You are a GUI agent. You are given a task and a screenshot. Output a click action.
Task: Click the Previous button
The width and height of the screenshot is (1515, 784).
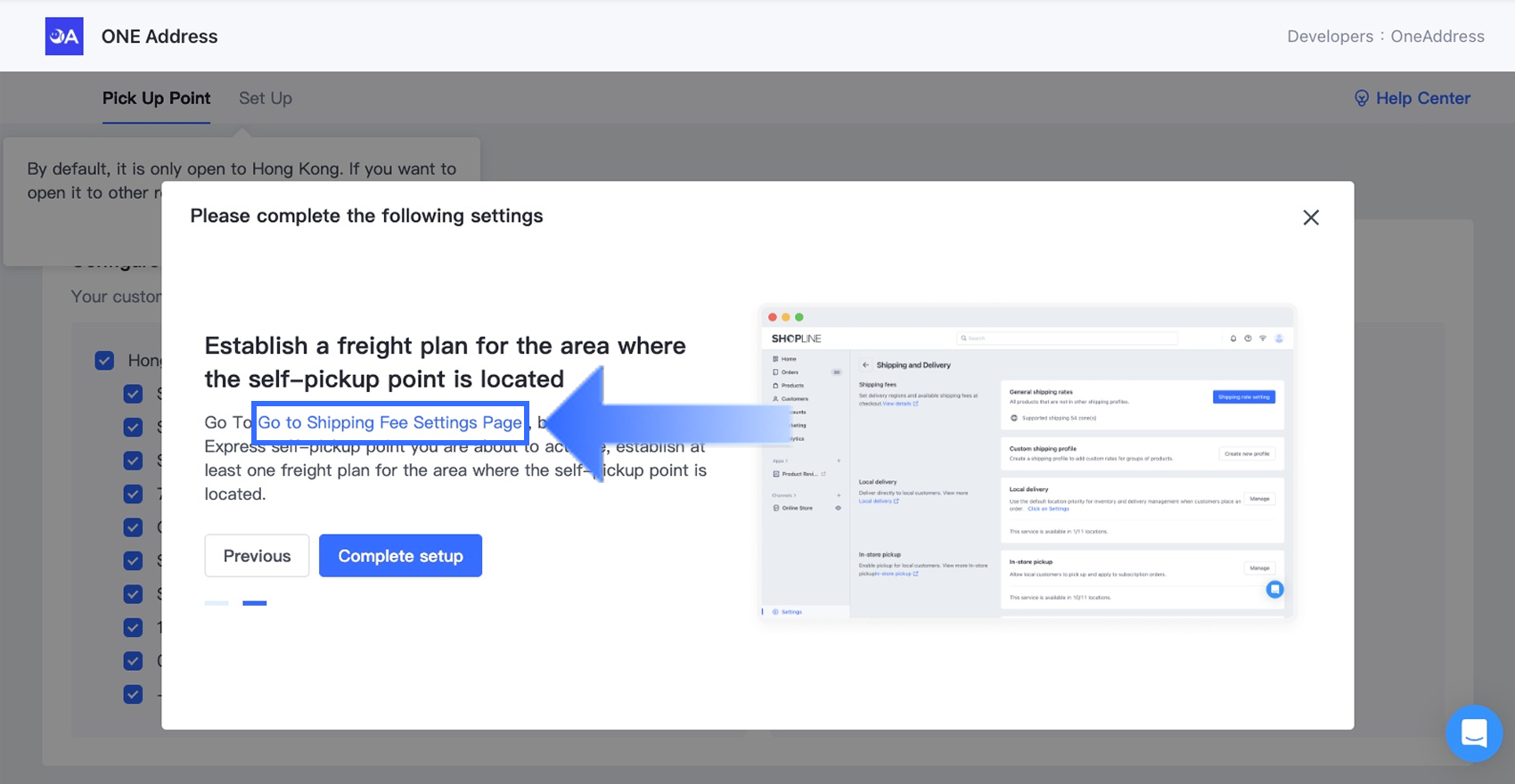(x=257, y=556)
